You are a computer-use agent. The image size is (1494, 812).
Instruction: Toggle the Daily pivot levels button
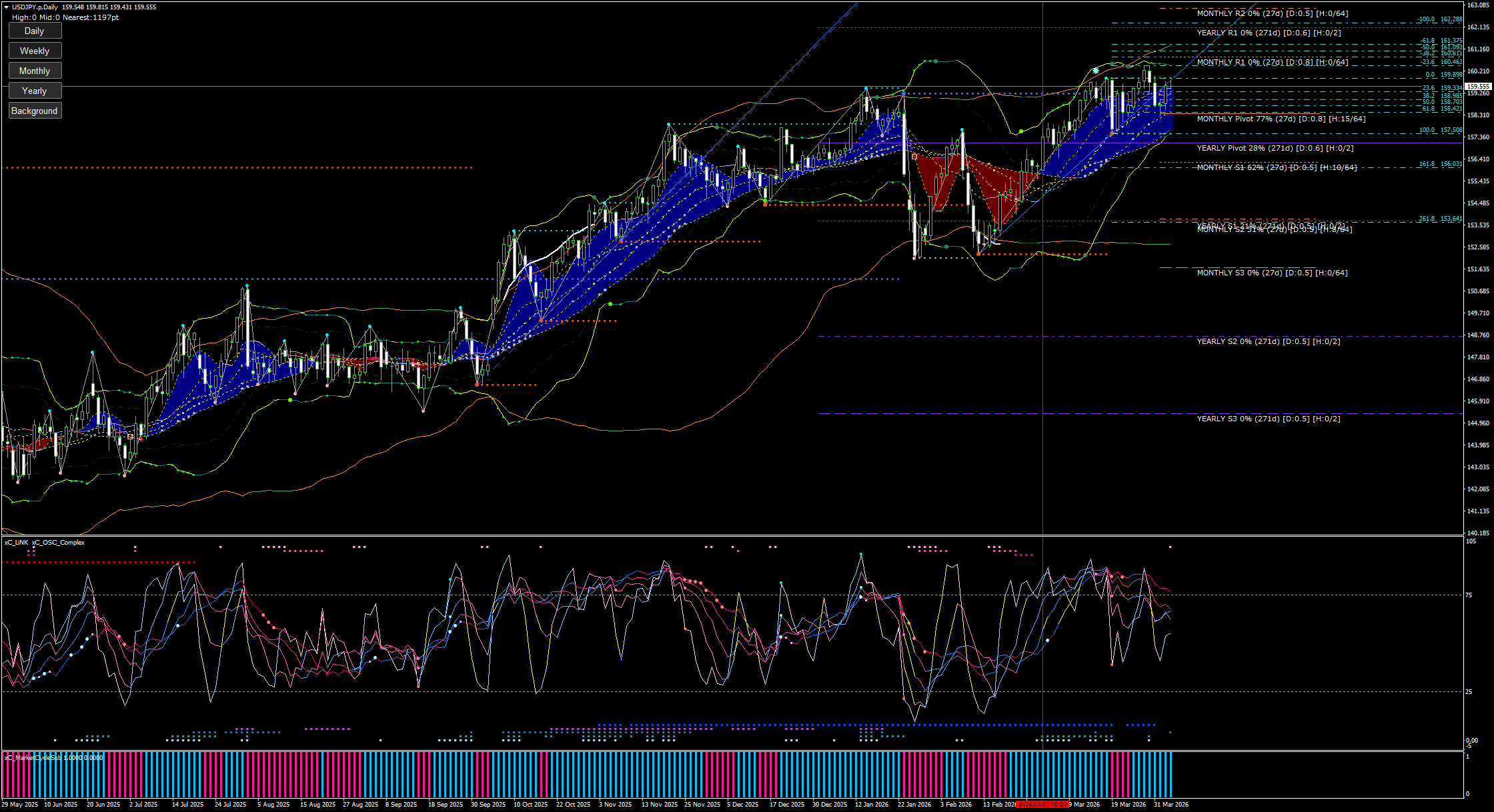(x=35, y=31)
